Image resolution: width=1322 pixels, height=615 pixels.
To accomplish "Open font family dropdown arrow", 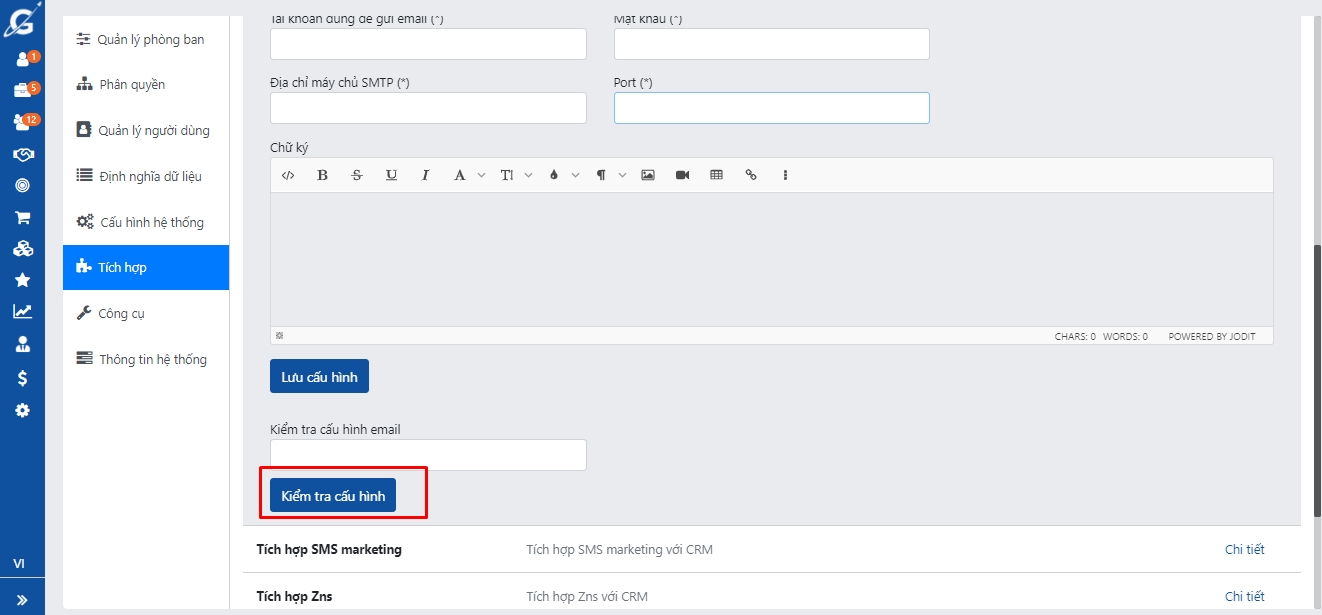I will pyautogui.click(x=481, y=175).
